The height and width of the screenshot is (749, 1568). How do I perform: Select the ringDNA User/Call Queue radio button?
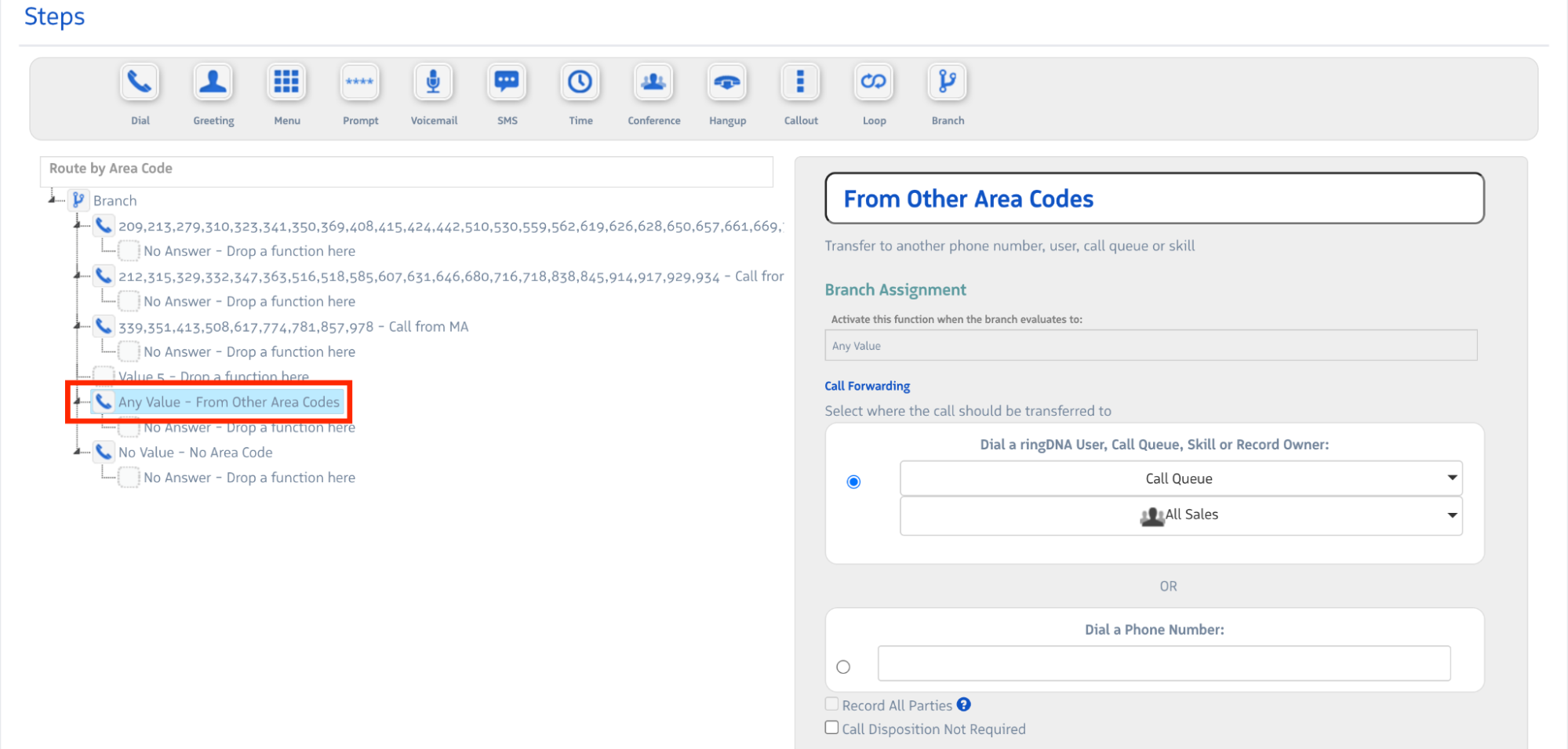click(x=853, y=482)
